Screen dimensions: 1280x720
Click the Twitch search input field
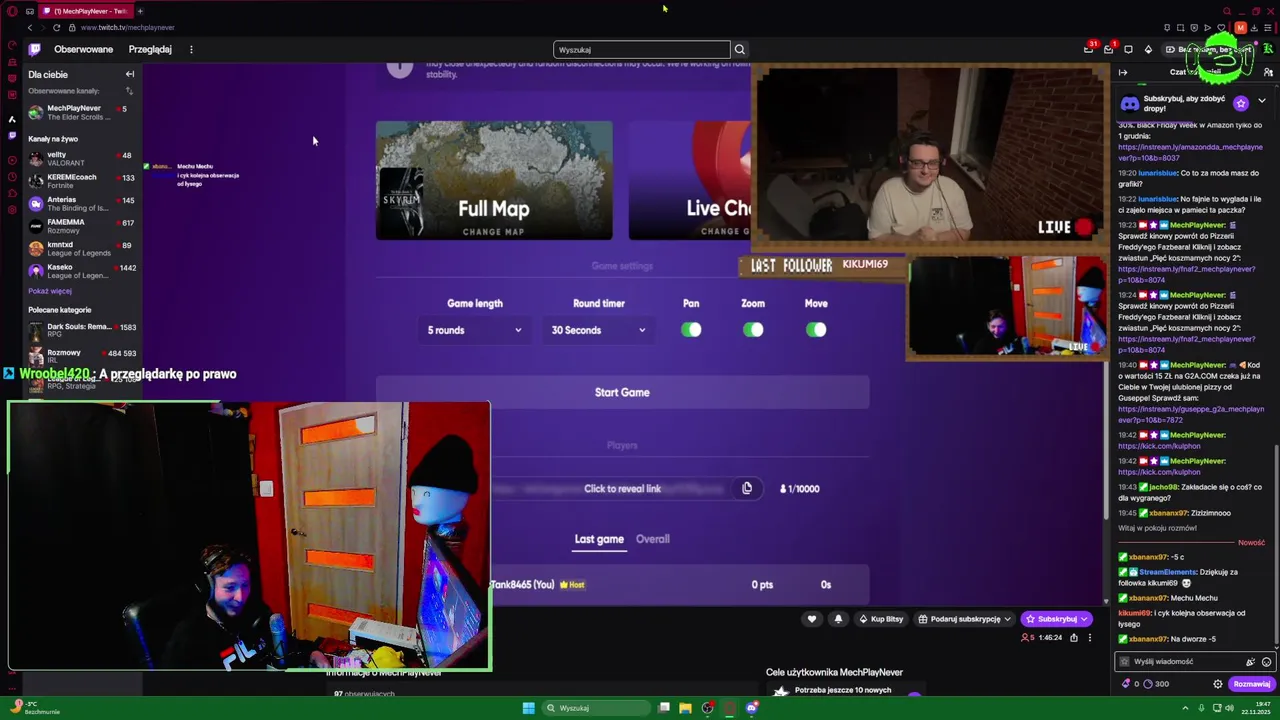(x=642, y=49)
